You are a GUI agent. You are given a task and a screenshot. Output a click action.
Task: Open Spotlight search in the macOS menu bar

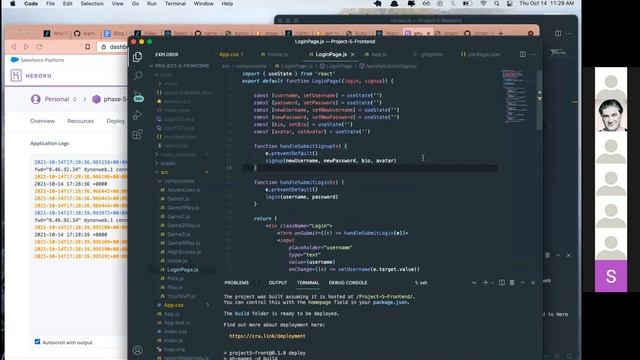[497, 4]
